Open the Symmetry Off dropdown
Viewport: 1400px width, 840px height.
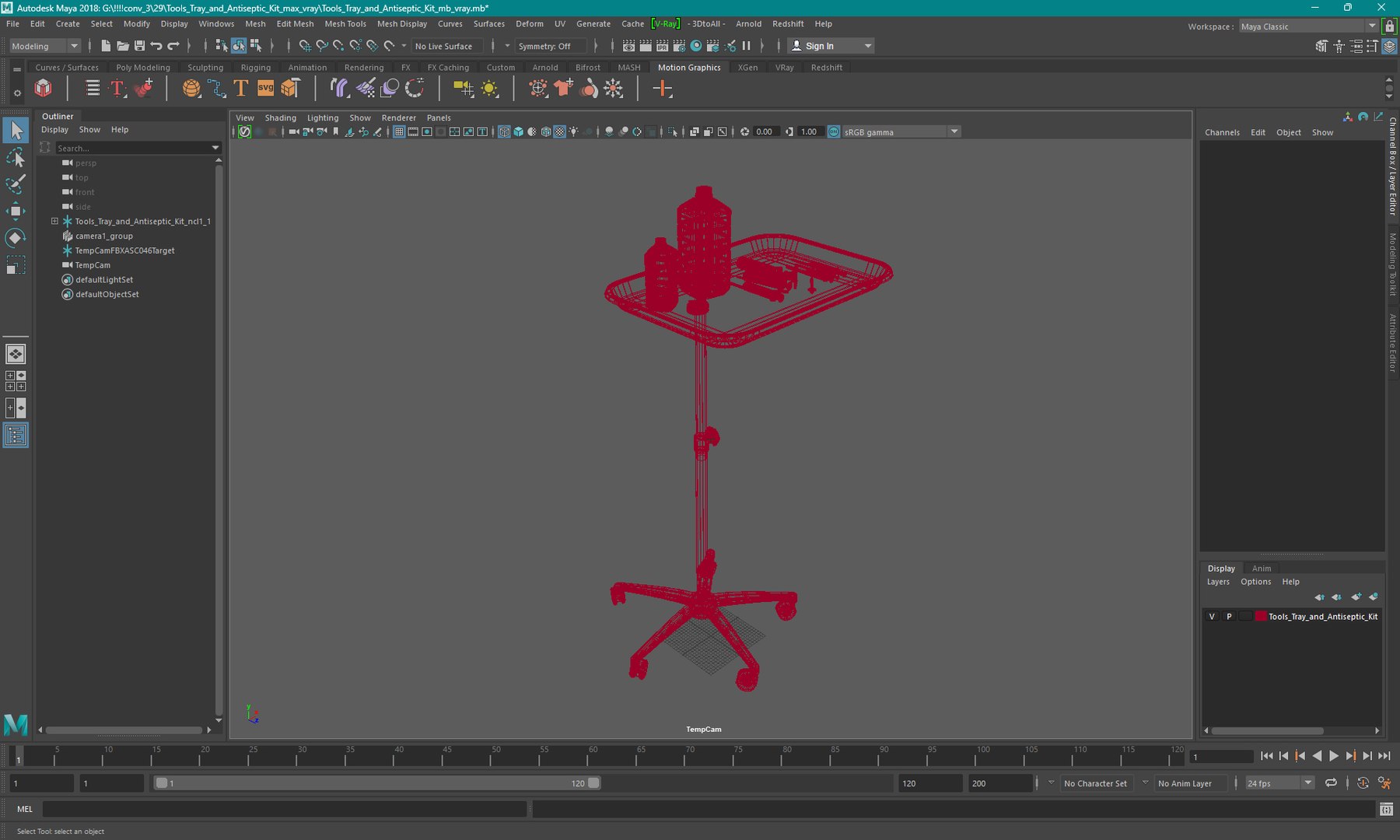point(551,46)
